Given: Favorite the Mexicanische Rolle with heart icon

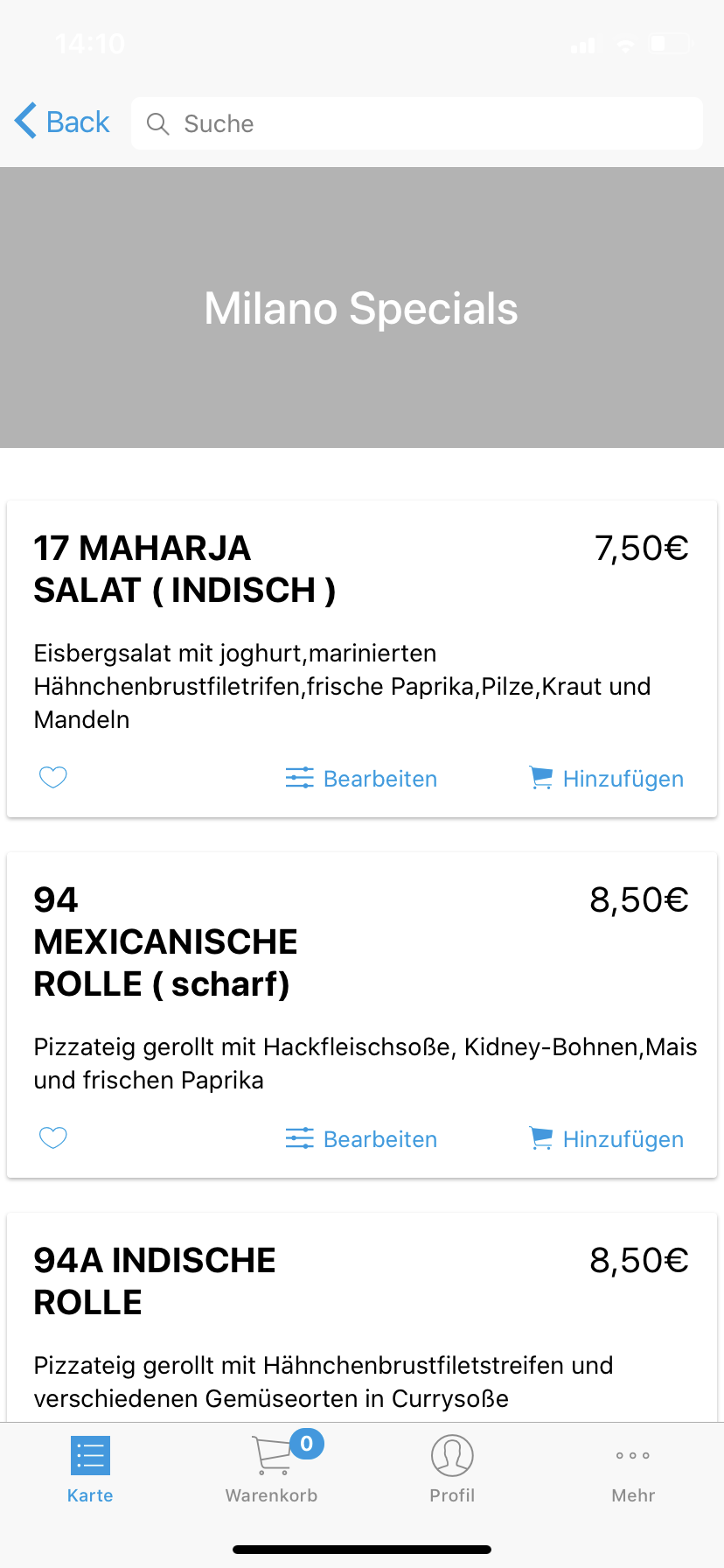Looking at the screenshot, I should 53,1137.
